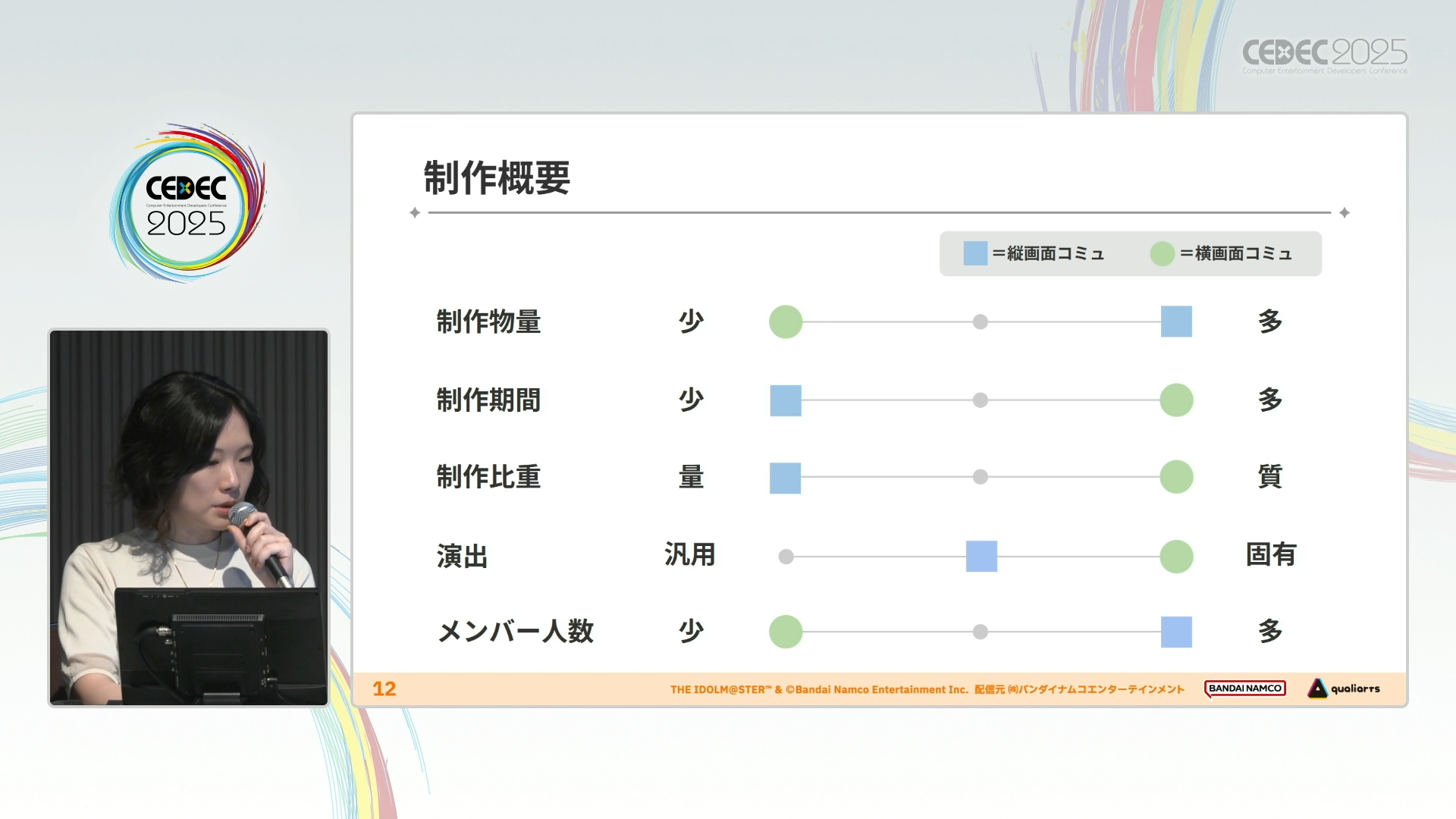Click the qualiarts logo in footer
The width and height of the screenshot is (1456, 819).
(x=1344, y=689)
